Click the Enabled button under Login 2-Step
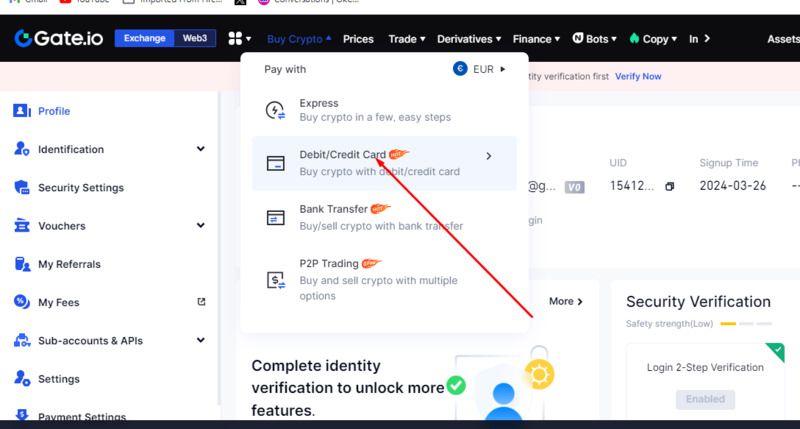The width and height of the screenshot is (800, 429). pyautogui.click(x=705, y=399)
